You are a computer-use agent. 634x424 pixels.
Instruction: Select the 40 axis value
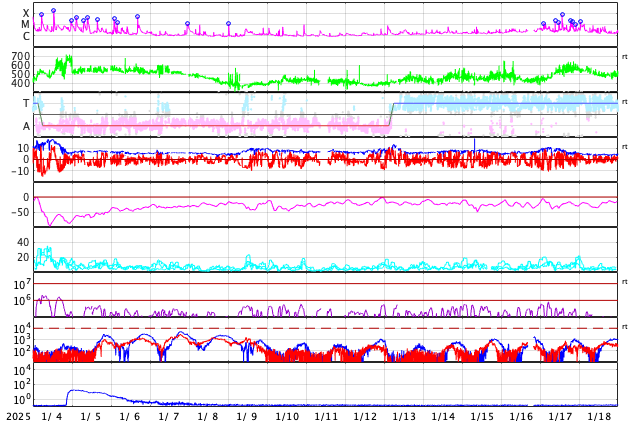pos(23,242)
